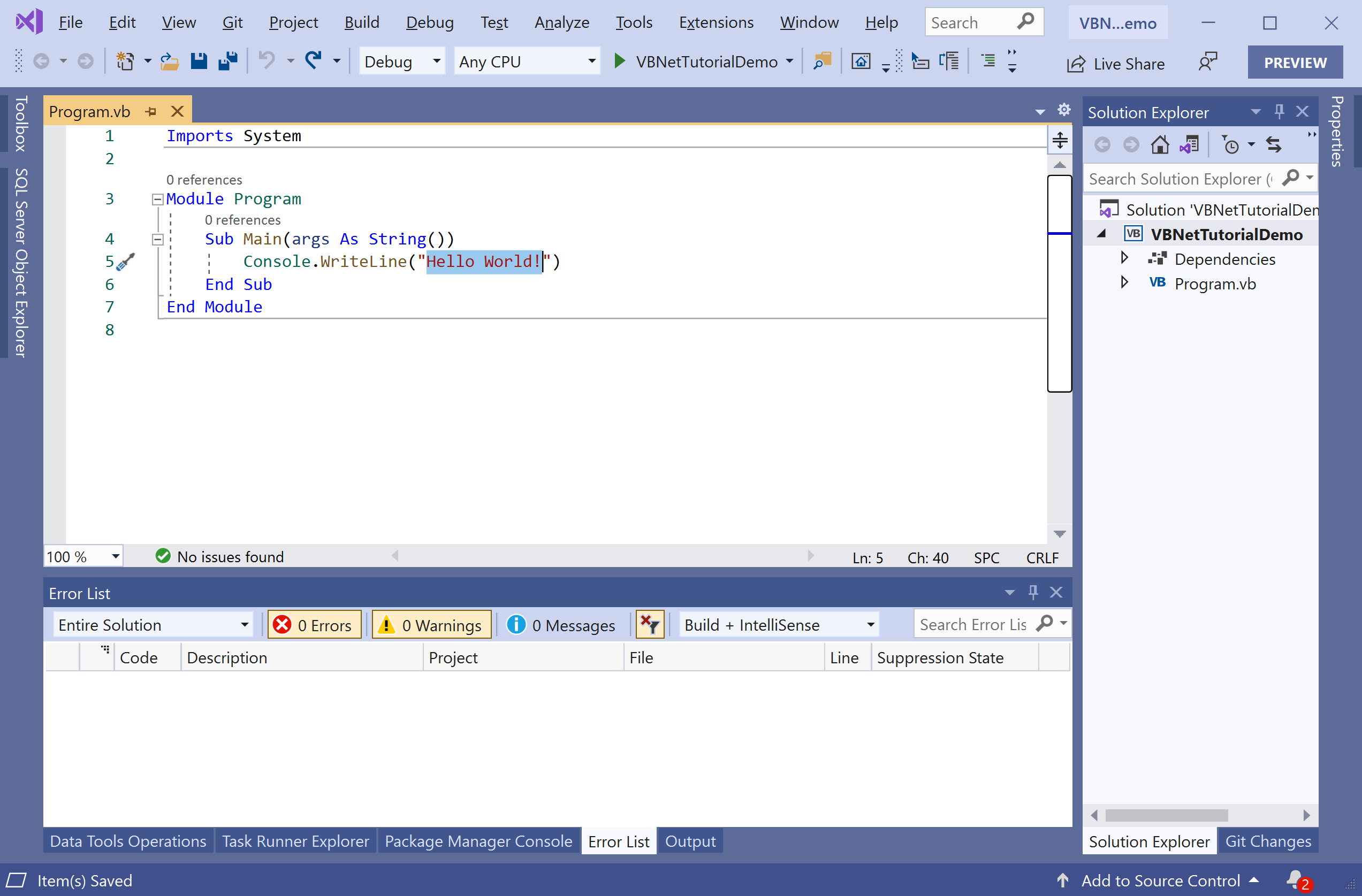Click the Save icon in toolbar
Viewport: 1362px width, 896px height.
tap(199, 60)
